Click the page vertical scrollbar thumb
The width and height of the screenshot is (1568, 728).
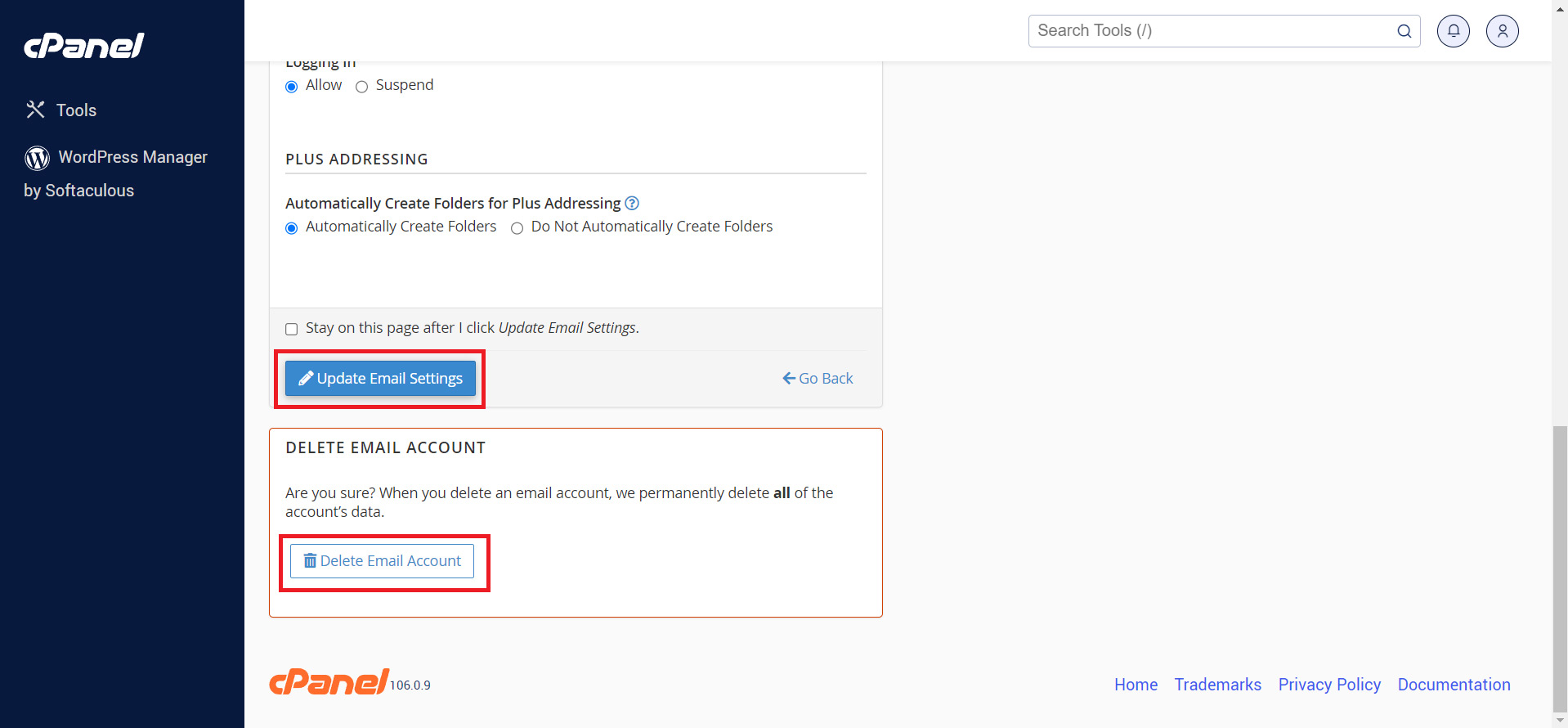pos(1560,568)
